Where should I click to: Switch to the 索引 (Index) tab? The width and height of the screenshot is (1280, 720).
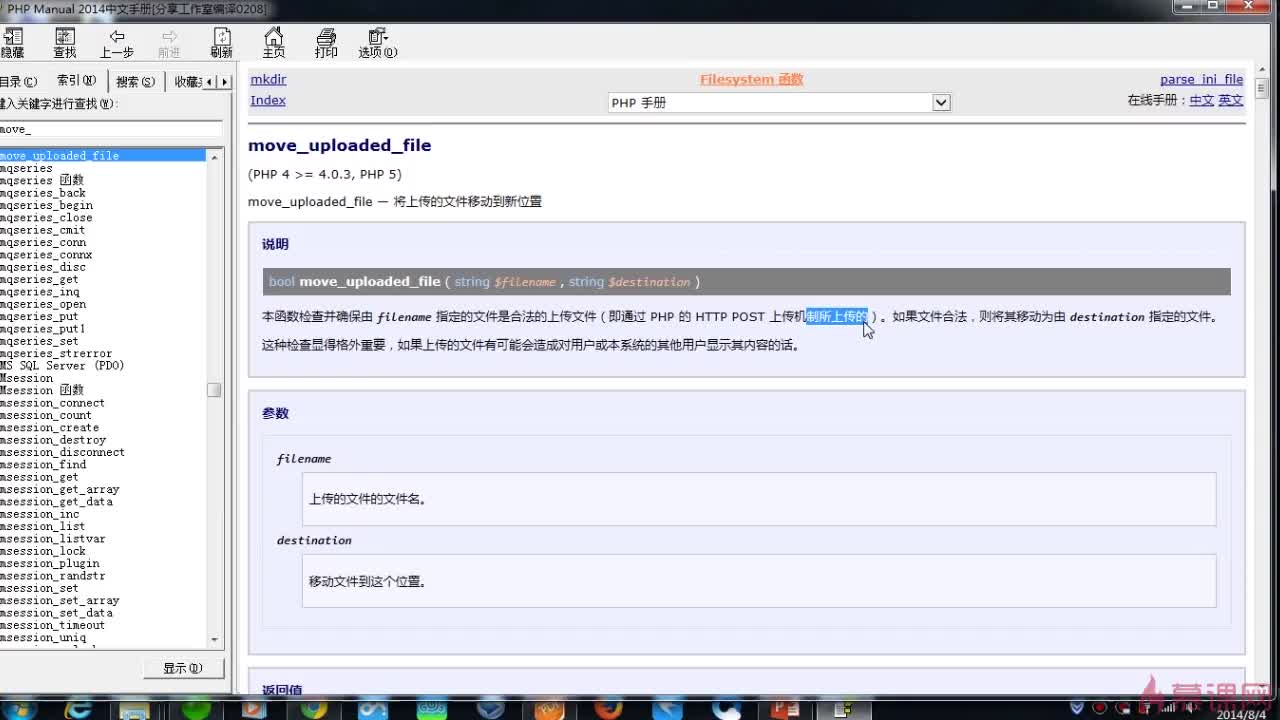(77, 81)
